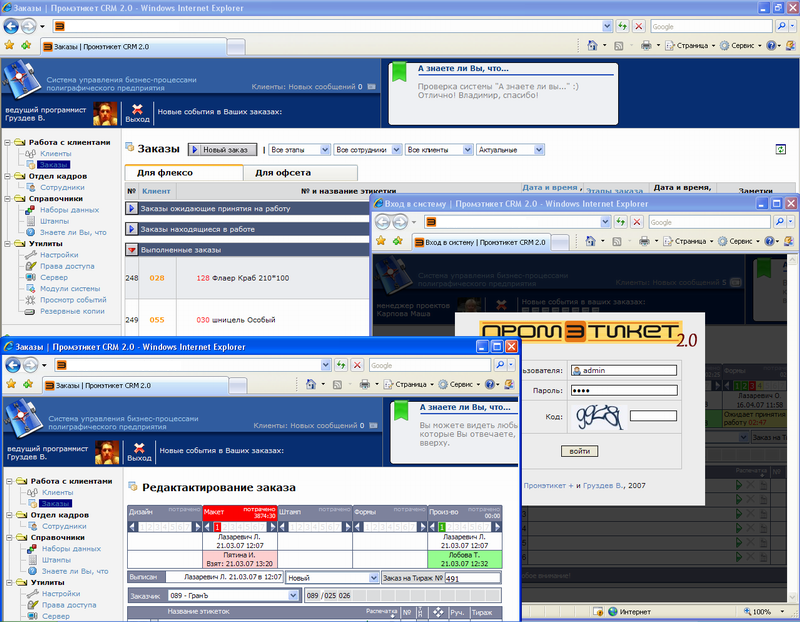Click Новый заказ button

222,150
